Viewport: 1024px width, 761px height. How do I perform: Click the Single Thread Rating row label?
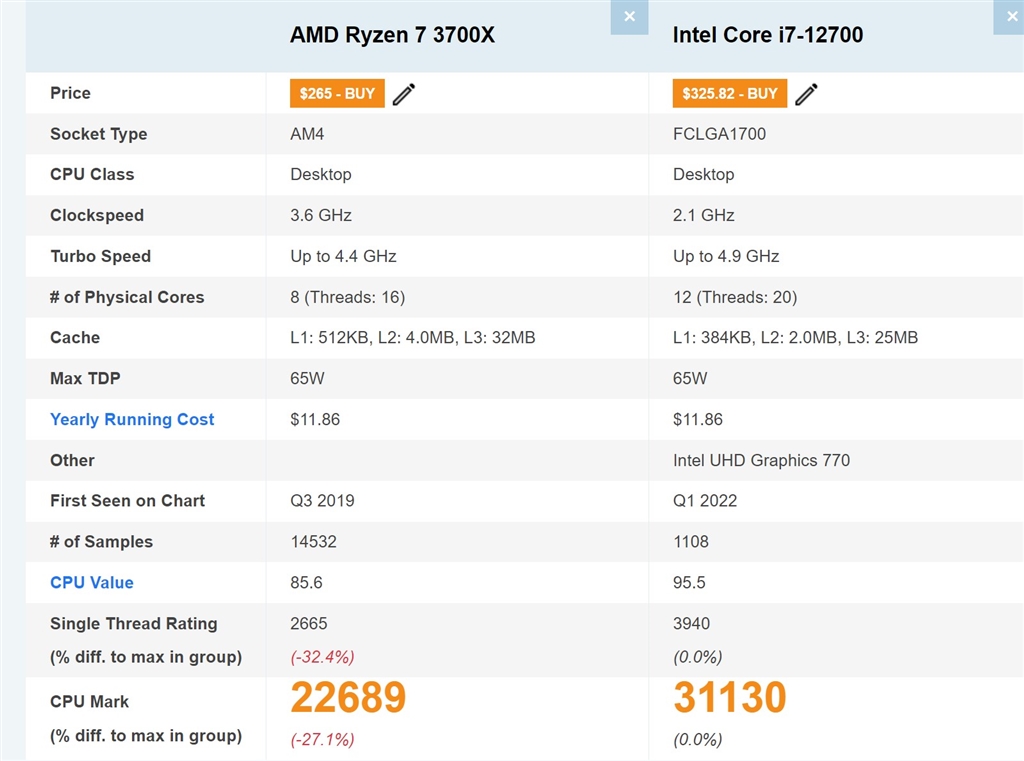pos(133,624)
